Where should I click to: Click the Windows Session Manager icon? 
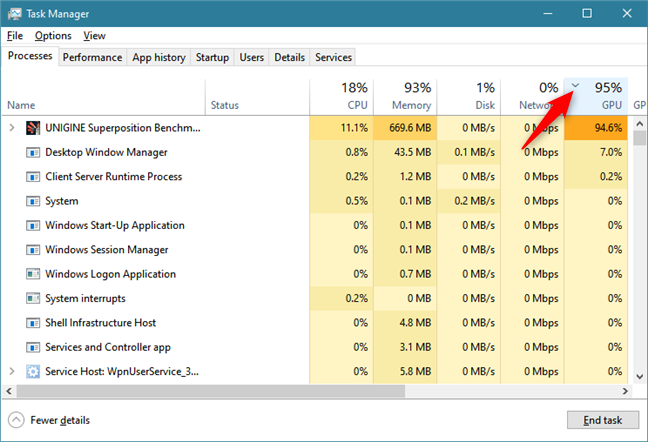tap(33, 250)
